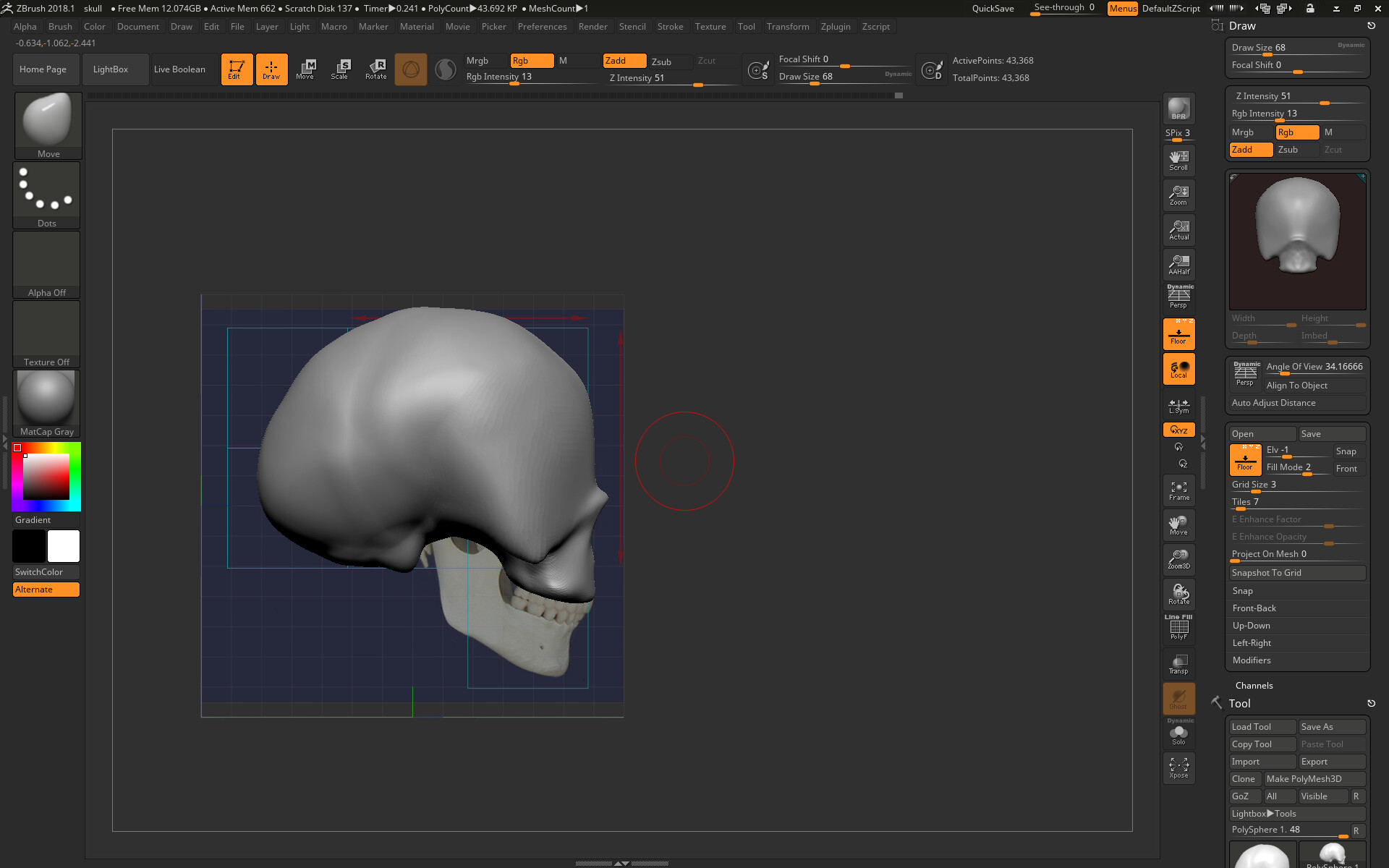Expand Up-Down section
Screen dimensions: 1389x868
point(1251,626)
